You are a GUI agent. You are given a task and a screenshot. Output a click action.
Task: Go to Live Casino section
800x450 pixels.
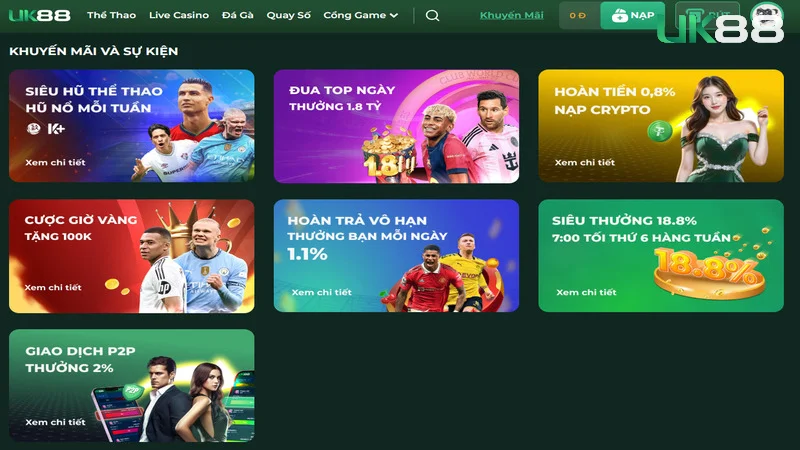[179, 15]
